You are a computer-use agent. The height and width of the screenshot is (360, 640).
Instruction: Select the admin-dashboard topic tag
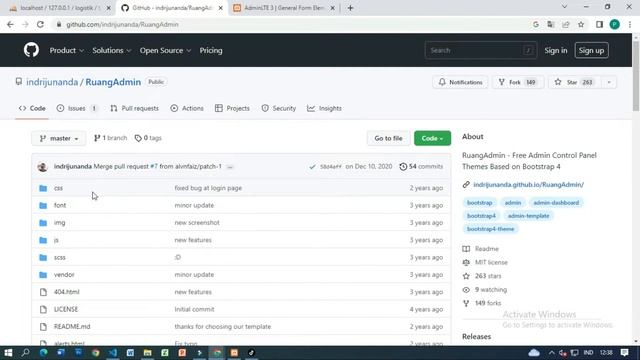click(556, 203)
